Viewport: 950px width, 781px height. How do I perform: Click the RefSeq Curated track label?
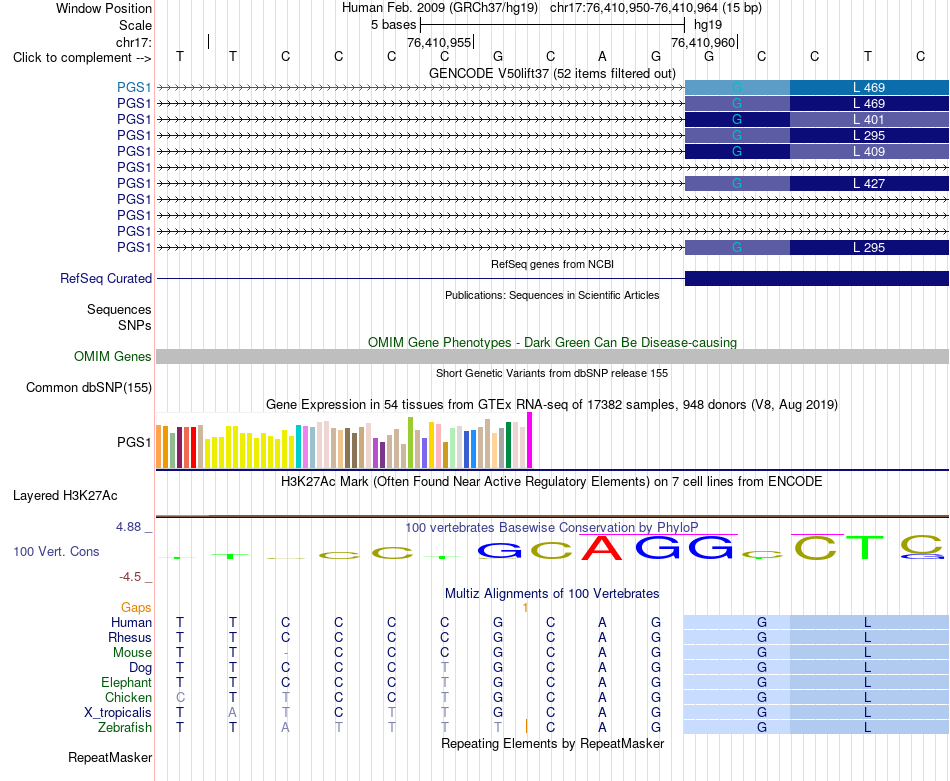105,278
